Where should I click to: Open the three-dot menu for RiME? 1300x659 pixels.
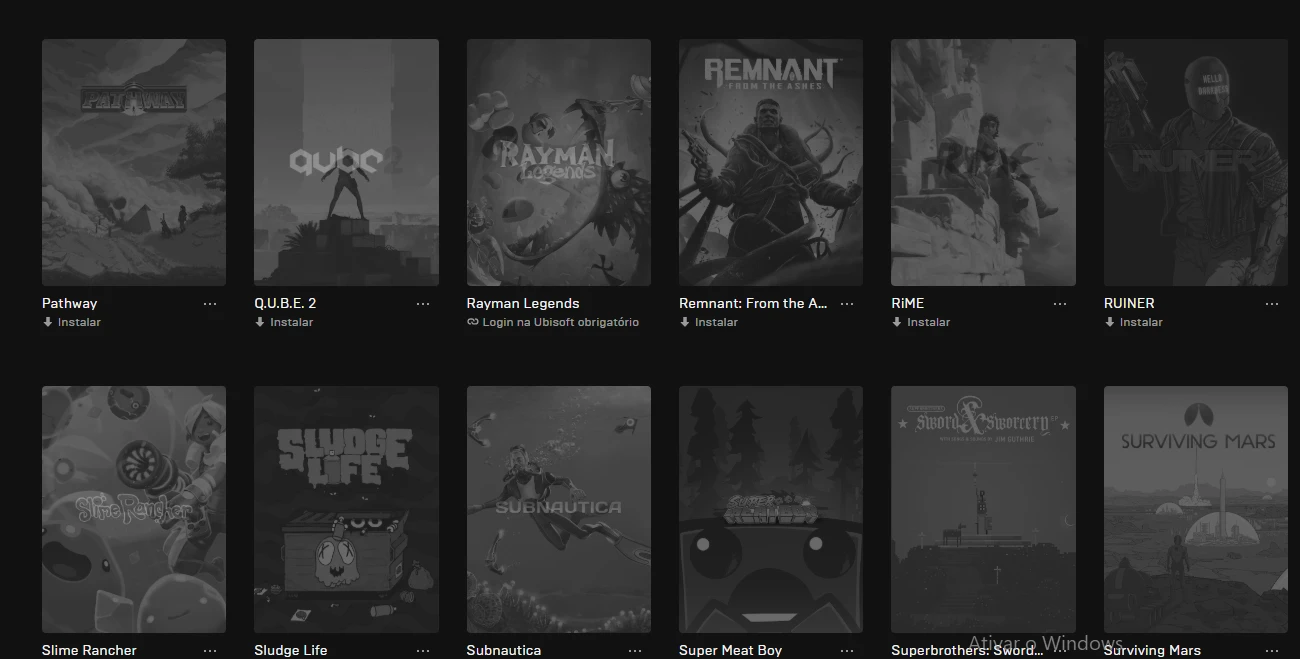1060,304
